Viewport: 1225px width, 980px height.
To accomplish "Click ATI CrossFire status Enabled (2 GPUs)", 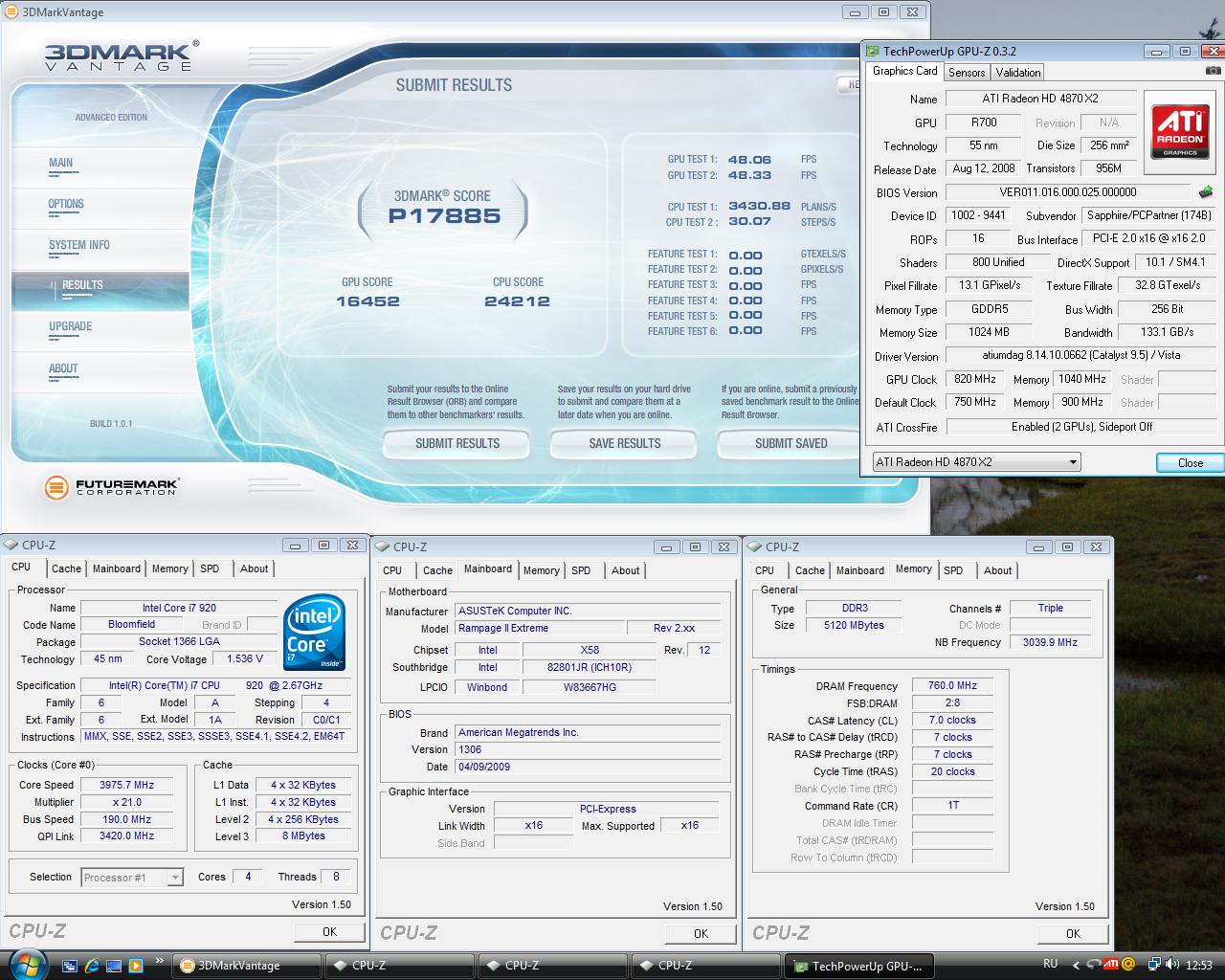I will pos(1081,427).
